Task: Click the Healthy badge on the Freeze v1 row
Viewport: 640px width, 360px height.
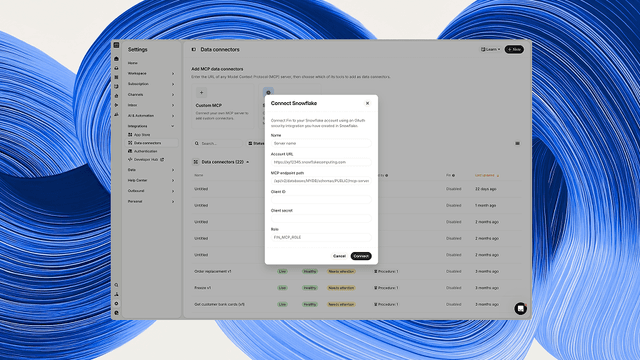Action: click(310, 288)
